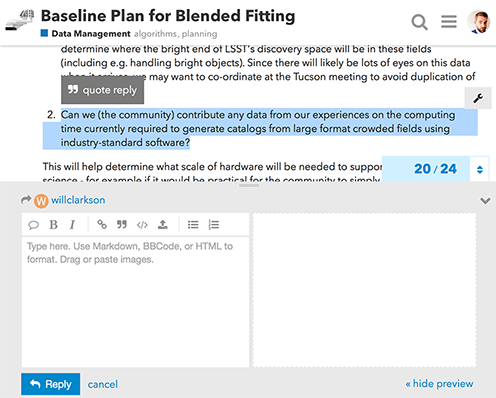
Task: Click into the reply text area
Action: [135, 302]
